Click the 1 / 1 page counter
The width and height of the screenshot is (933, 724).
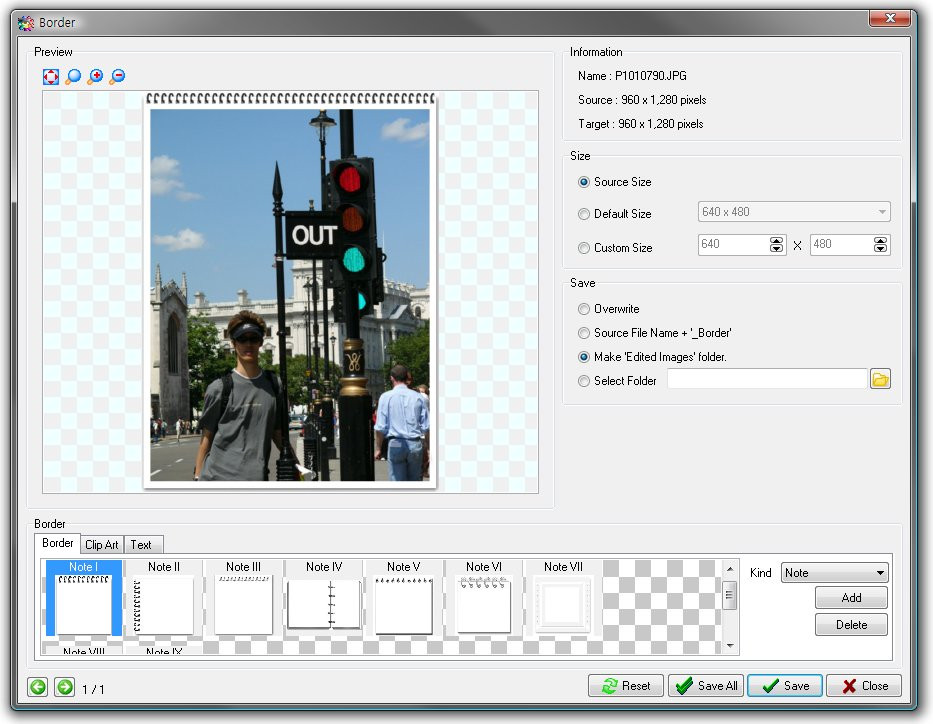coord(93,689)
